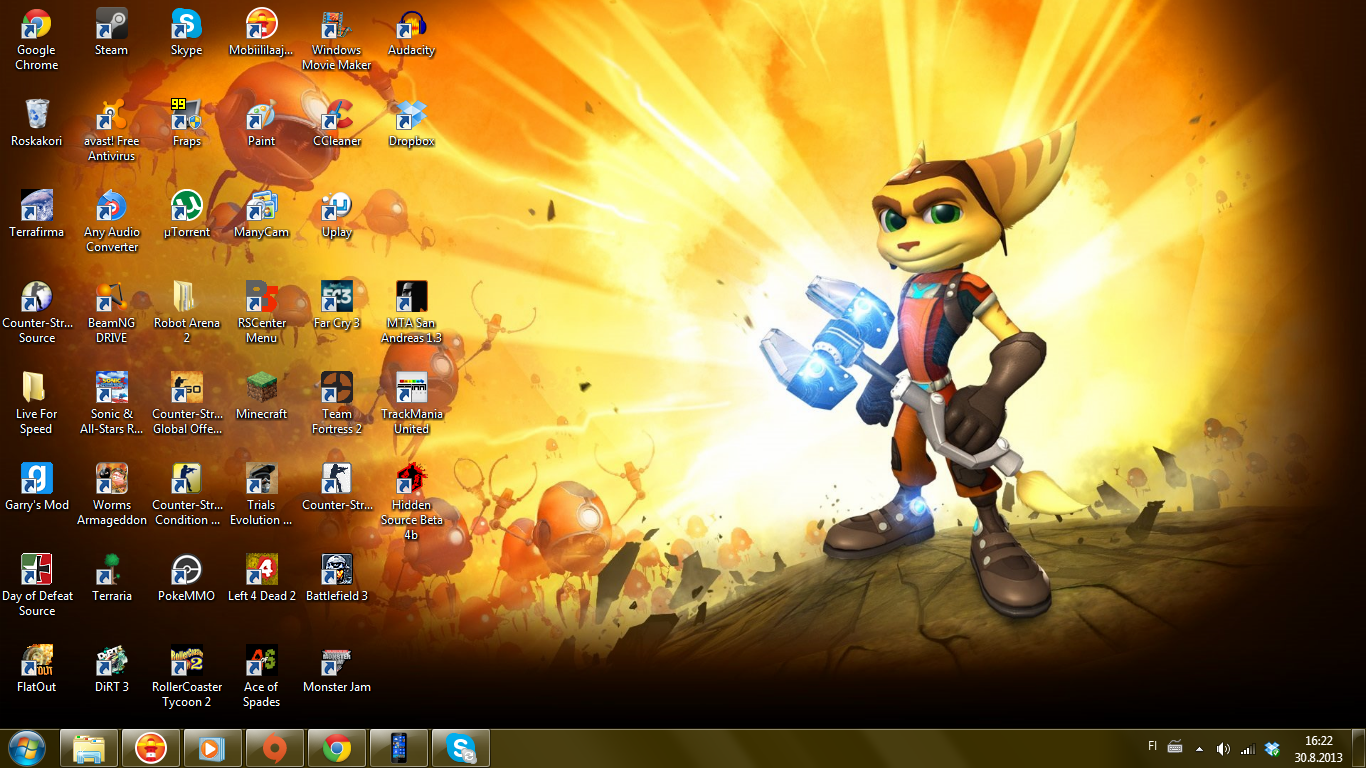1366x768 pixels.
Task: Select the Hidden Source Beta 4b shortcut
Action: 411,502
